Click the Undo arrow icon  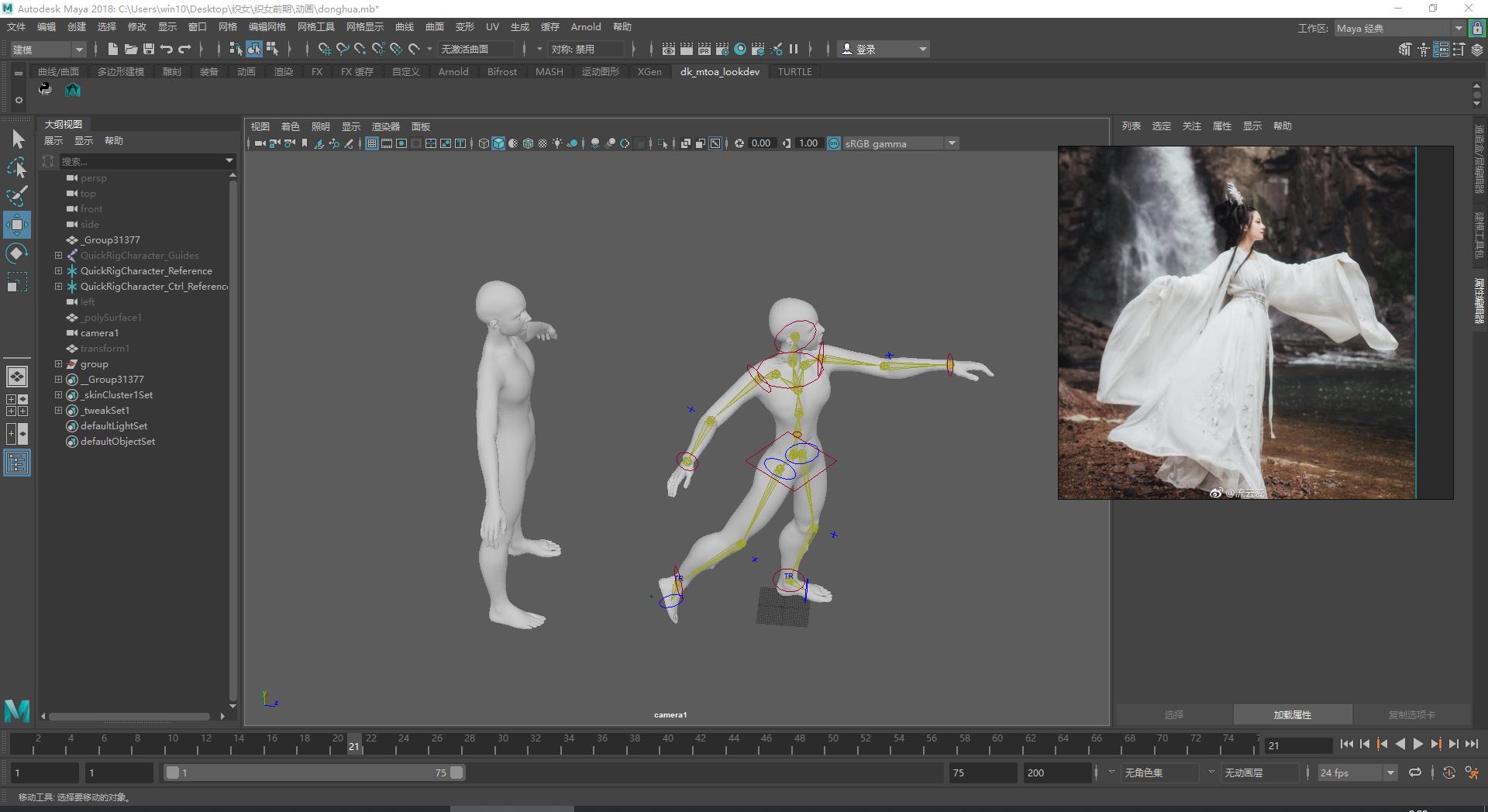point(167,49)
